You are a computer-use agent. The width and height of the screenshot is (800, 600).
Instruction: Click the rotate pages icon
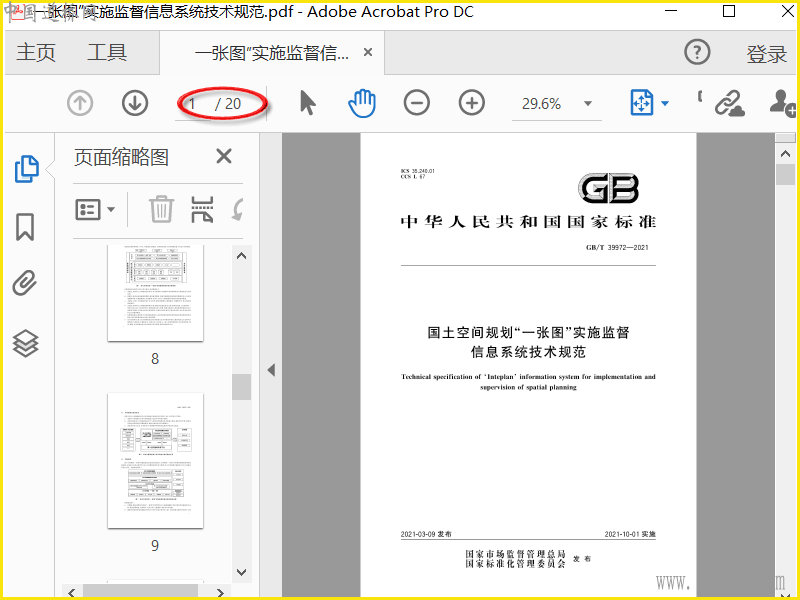pyautogui.click(x=238, y=209)
